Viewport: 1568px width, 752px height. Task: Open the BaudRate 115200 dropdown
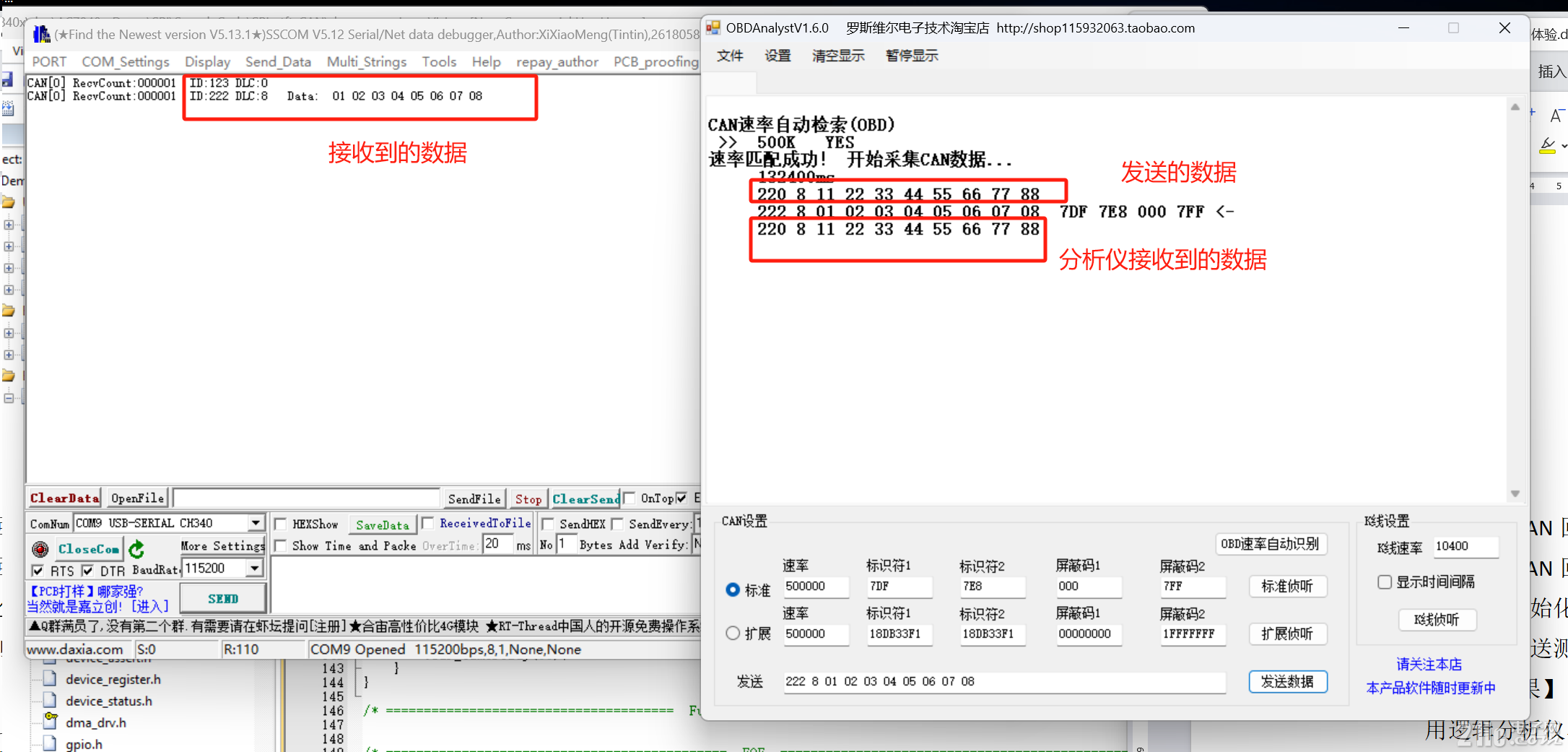tap(254, 569)
